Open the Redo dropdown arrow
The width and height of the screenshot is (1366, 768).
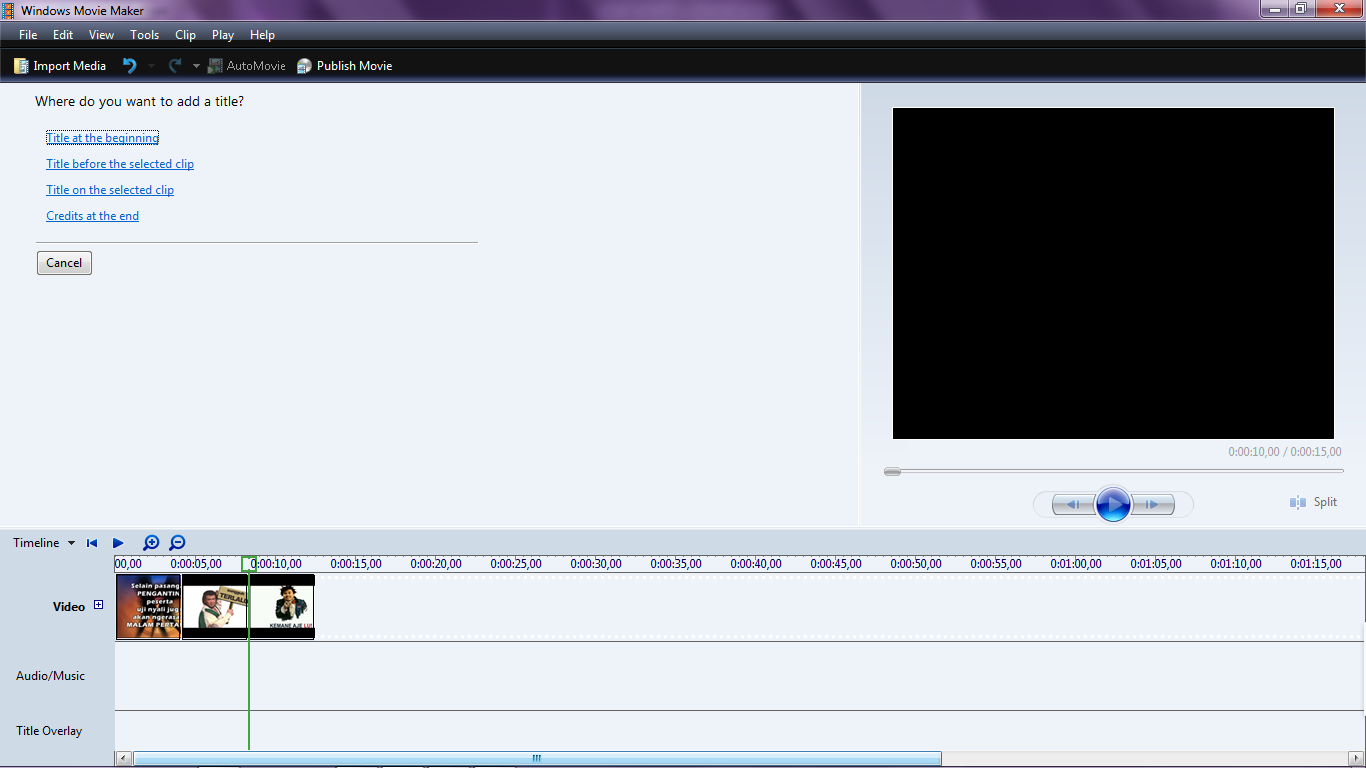click(196, 65)
